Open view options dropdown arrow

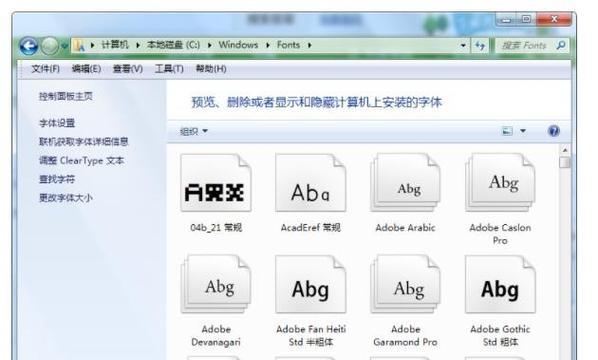click(x=523, y=131)
